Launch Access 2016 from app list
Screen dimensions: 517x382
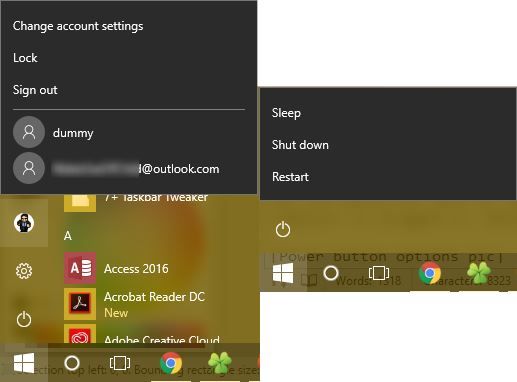tap(136, 269)
